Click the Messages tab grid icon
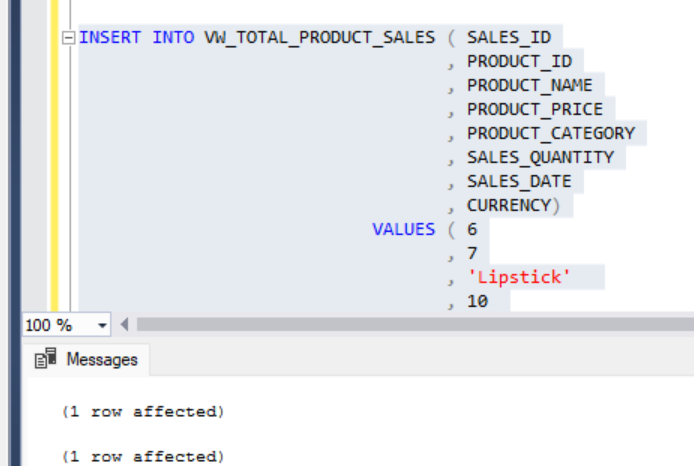 point(47,359)
